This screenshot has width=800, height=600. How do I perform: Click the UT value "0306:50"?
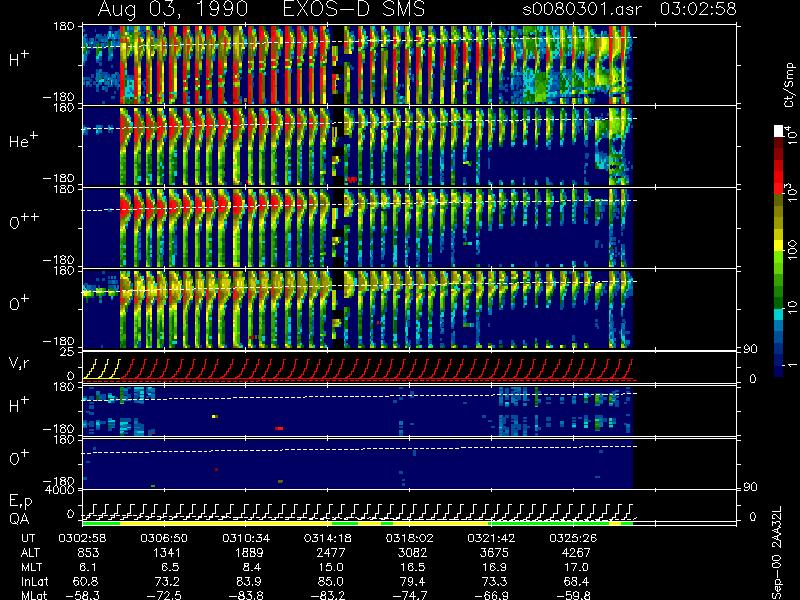(164, 538)
